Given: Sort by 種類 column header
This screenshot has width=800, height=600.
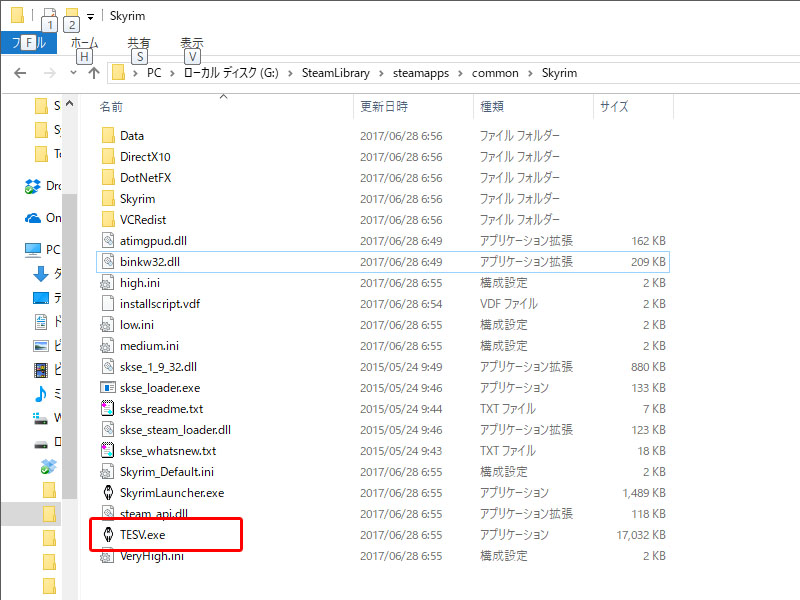Looking at the screenshot, I should coord(534,107).
